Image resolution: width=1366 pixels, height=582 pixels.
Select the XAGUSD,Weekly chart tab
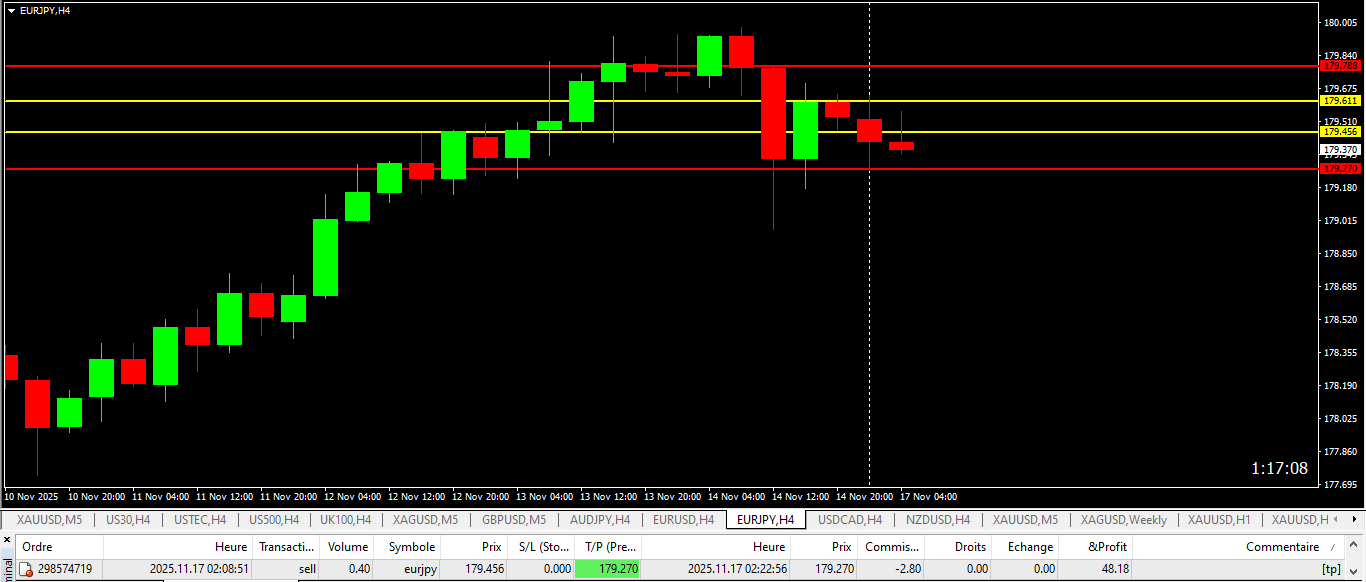click(1123, 520)
